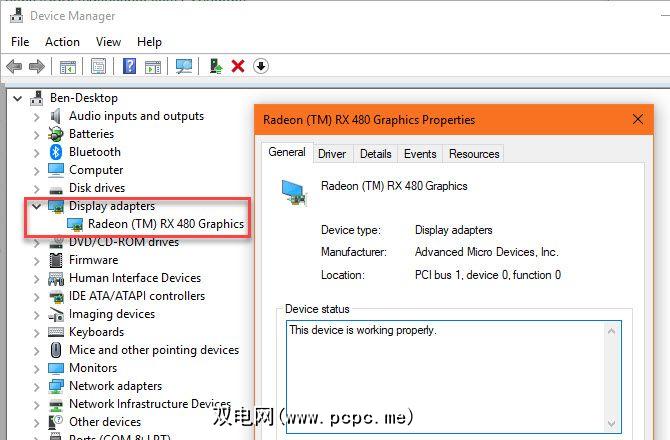
Task: Select the Other devices label
Action: [x=105, y=422]
